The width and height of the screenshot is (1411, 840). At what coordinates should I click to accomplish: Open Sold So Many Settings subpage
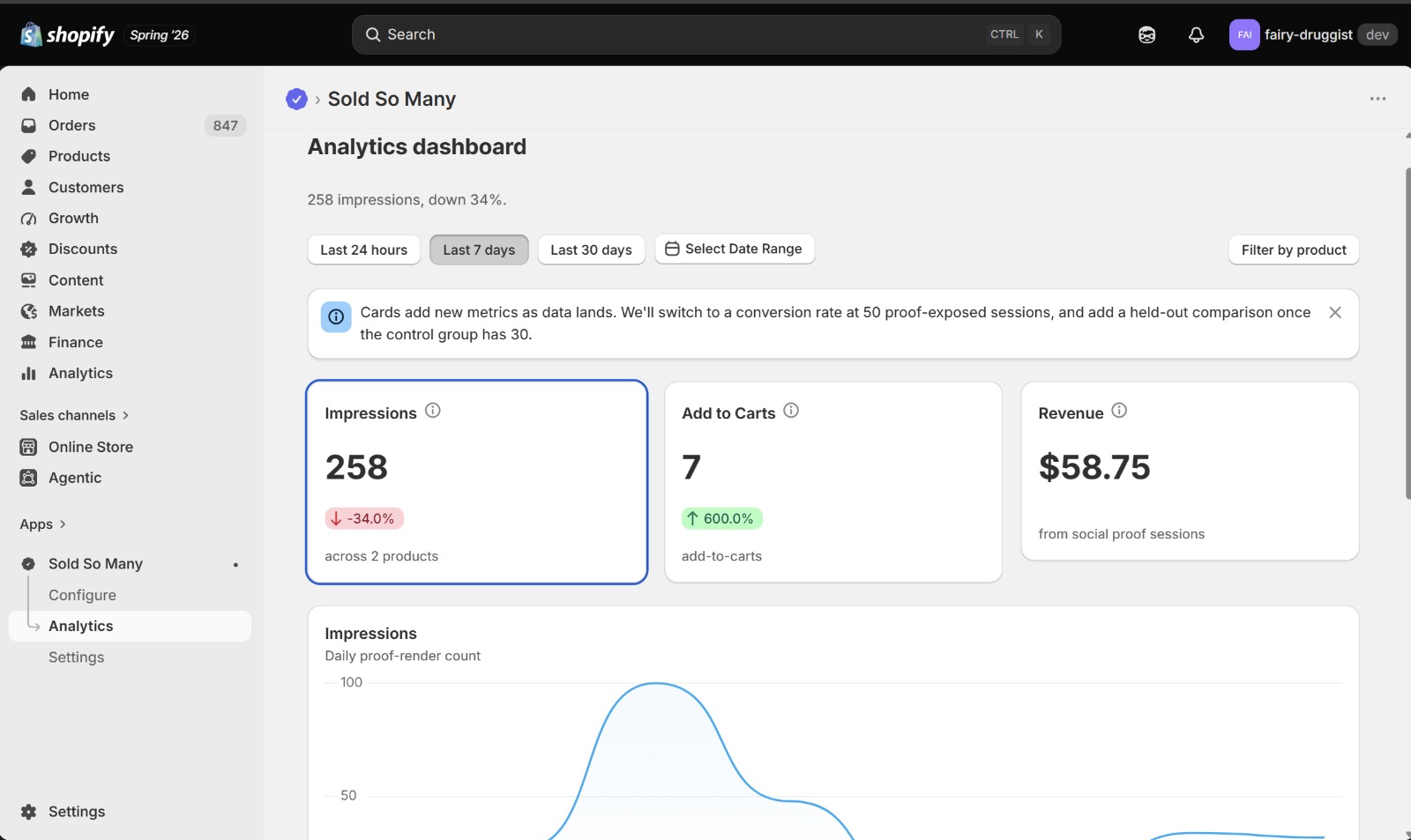76,658
